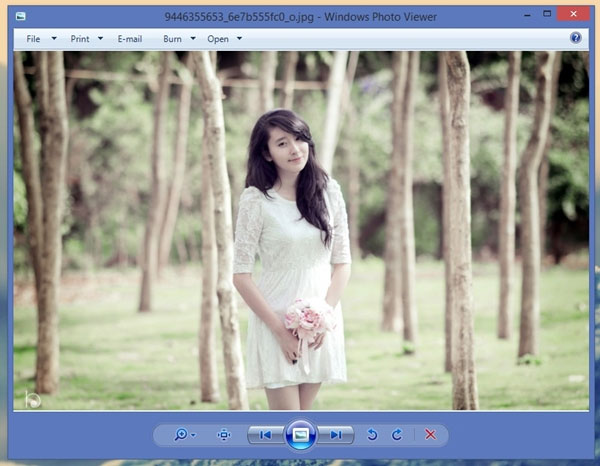The width and height of the screenshot is (600, 466).
Task: Expand the Burn dropdown
Action: coord(178,39)
